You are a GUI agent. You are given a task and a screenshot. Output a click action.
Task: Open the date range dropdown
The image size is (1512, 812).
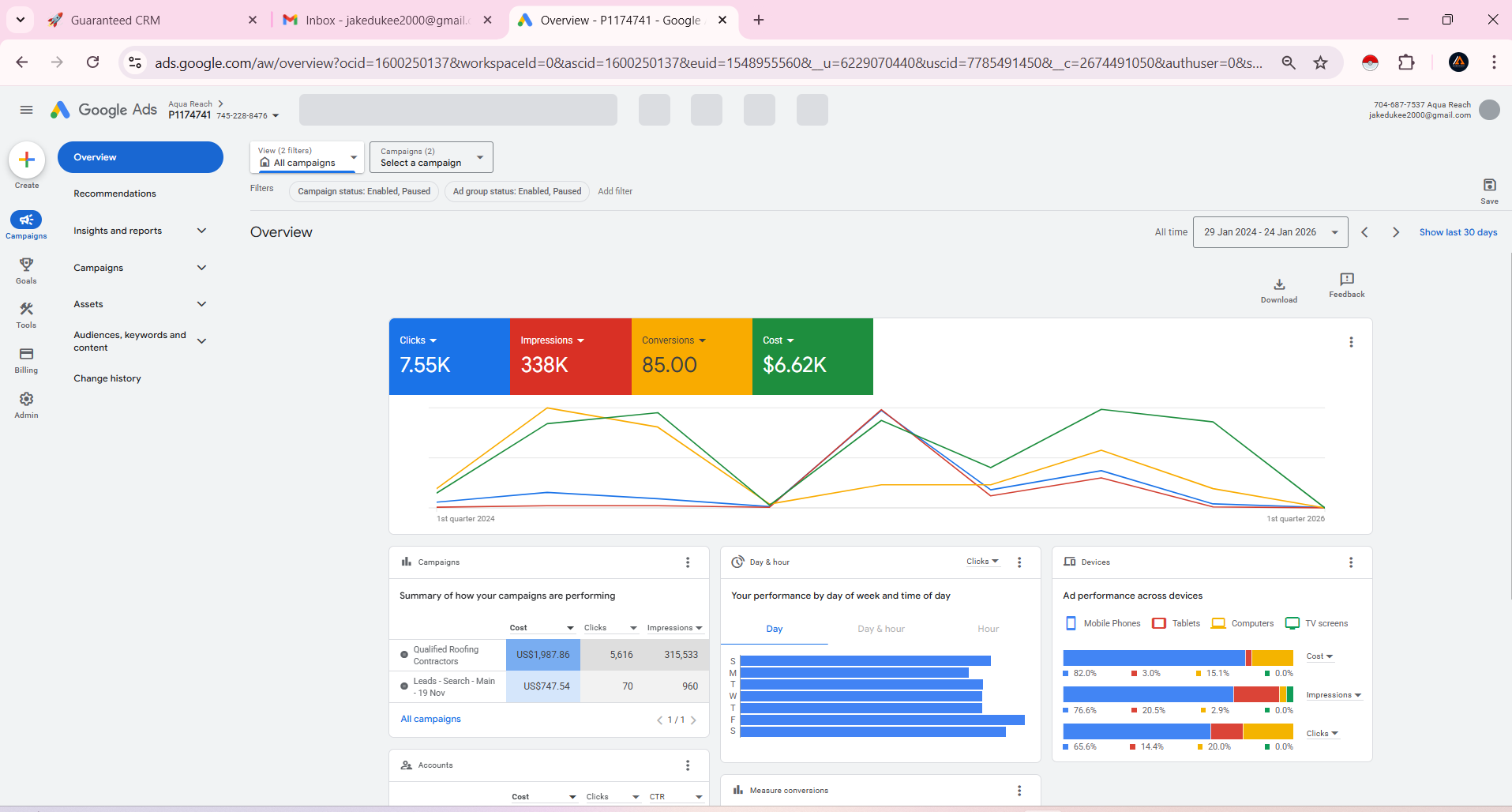[1270, 232]
